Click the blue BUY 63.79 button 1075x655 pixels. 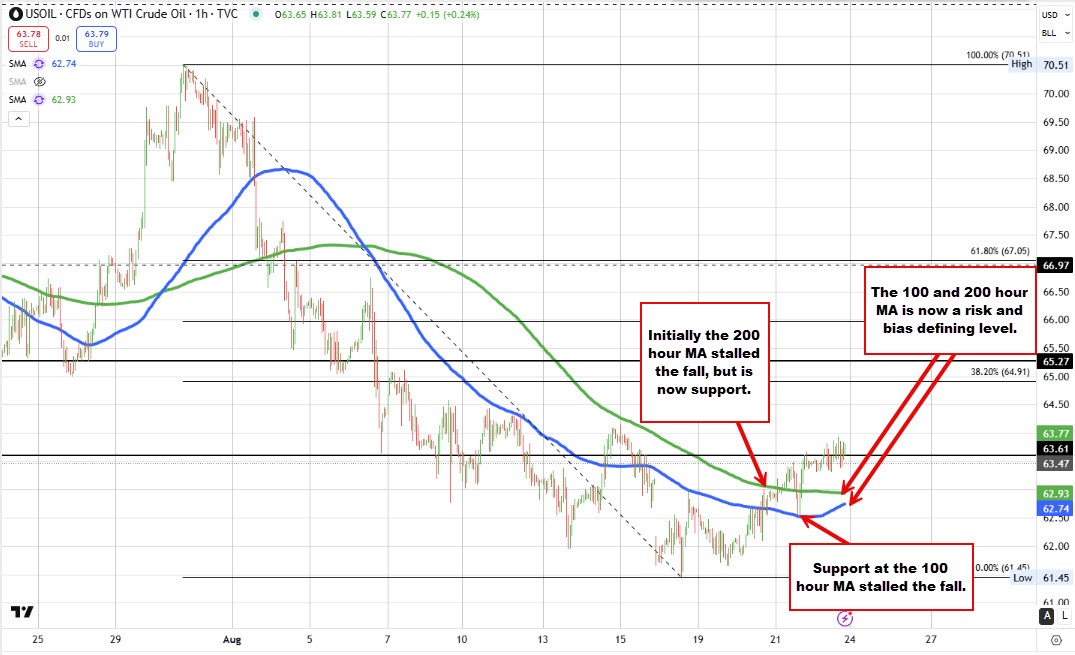(x=96, y=38)
